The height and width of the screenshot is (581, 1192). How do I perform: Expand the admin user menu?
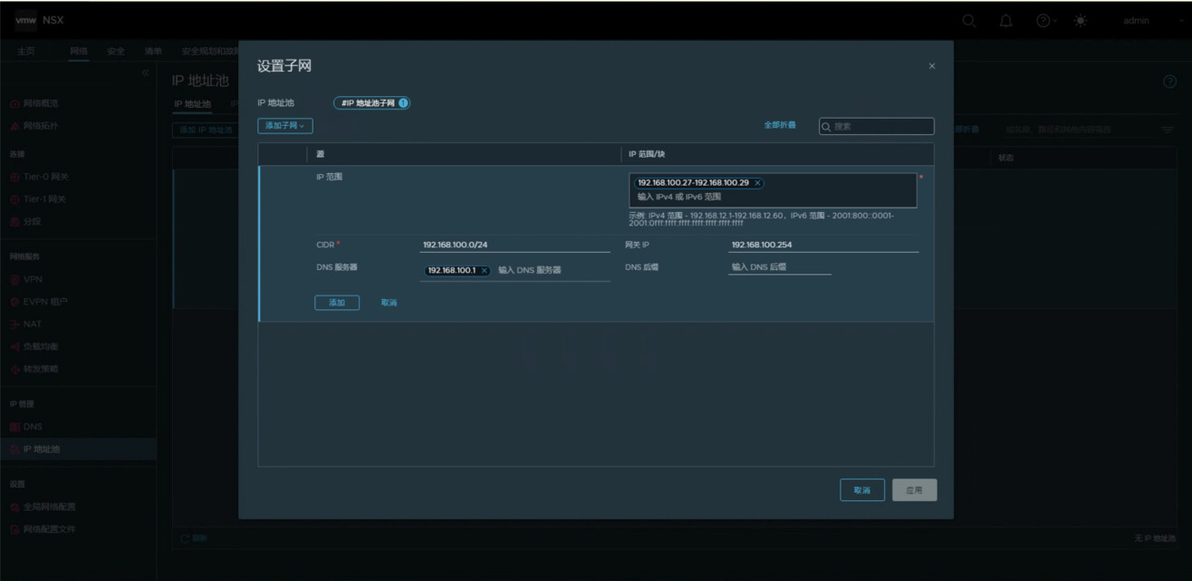[1152, 21]
